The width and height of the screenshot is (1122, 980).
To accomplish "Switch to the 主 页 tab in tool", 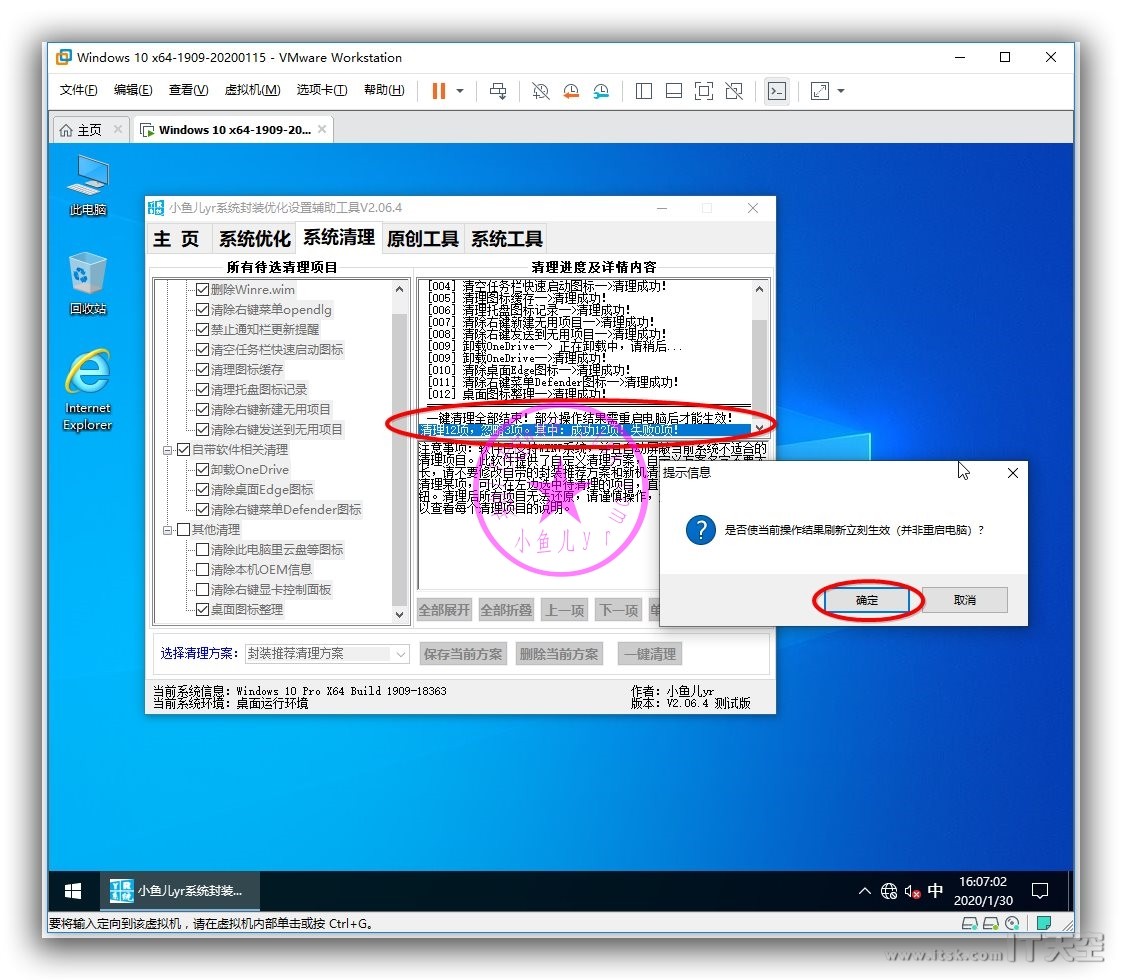I will pyautogui.click(x=177, y=239).
